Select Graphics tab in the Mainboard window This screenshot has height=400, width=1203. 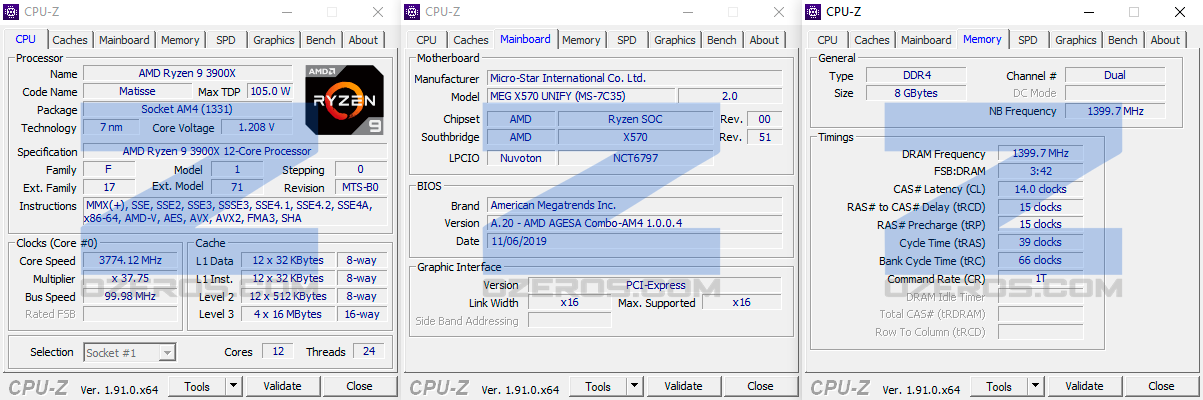click(675, 40)
